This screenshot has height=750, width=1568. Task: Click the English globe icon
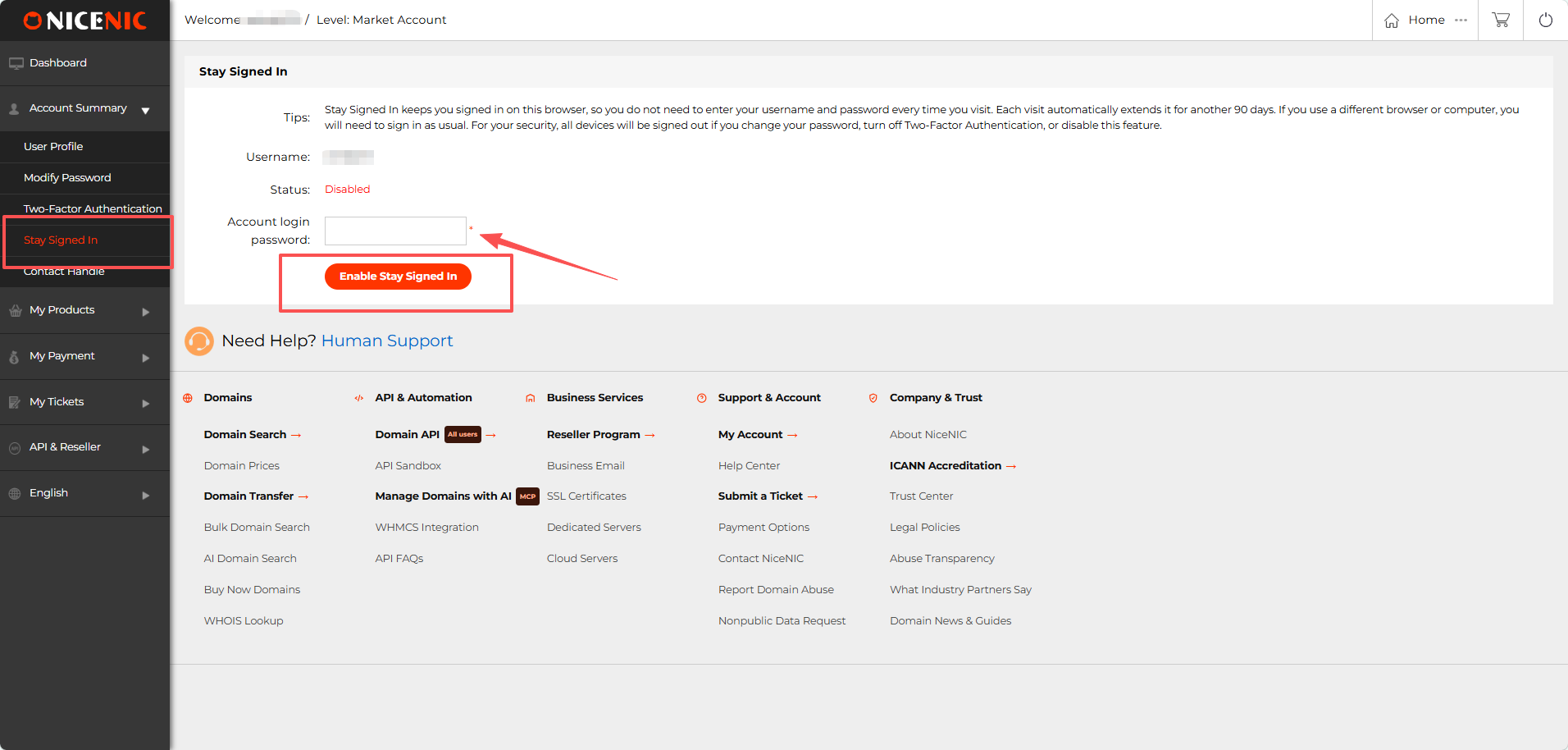coord(15,494)
